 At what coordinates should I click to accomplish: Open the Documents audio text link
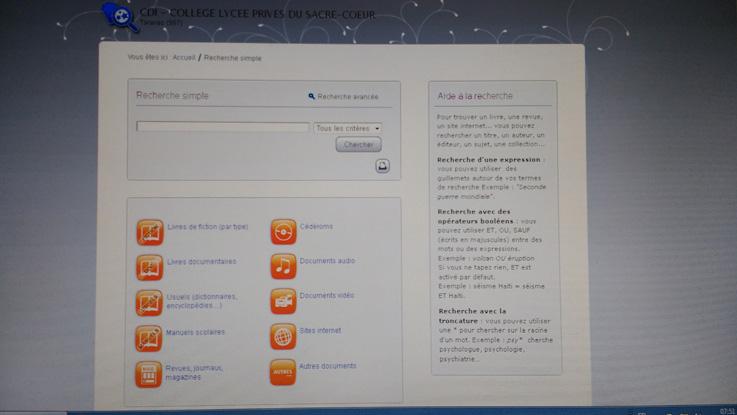tap(327, 261)
